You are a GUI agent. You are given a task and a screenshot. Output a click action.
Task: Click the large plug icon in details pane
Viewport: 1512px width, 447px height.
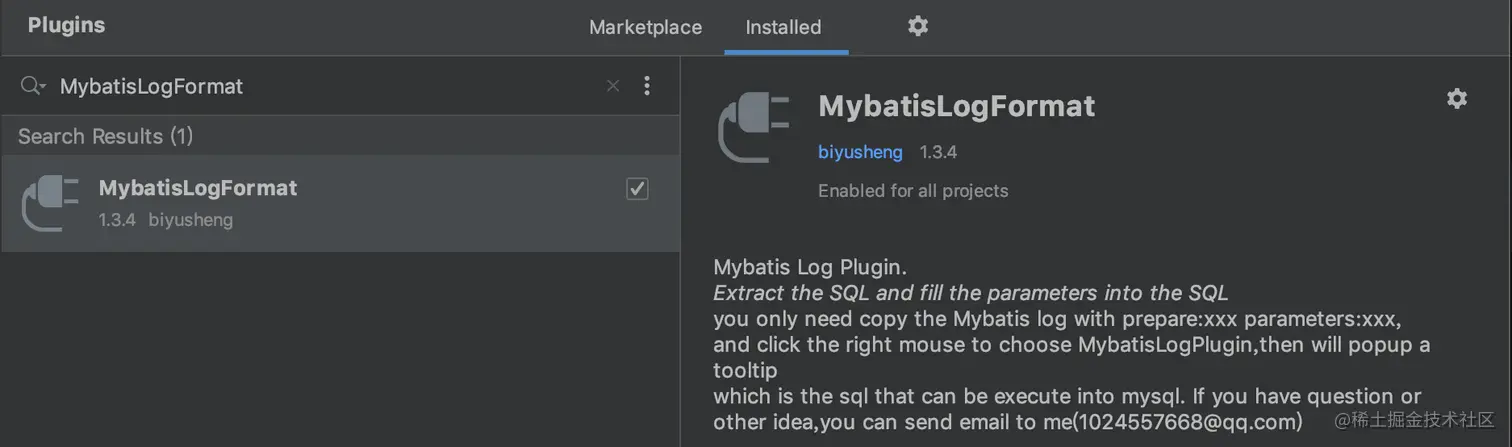(754, 127)
